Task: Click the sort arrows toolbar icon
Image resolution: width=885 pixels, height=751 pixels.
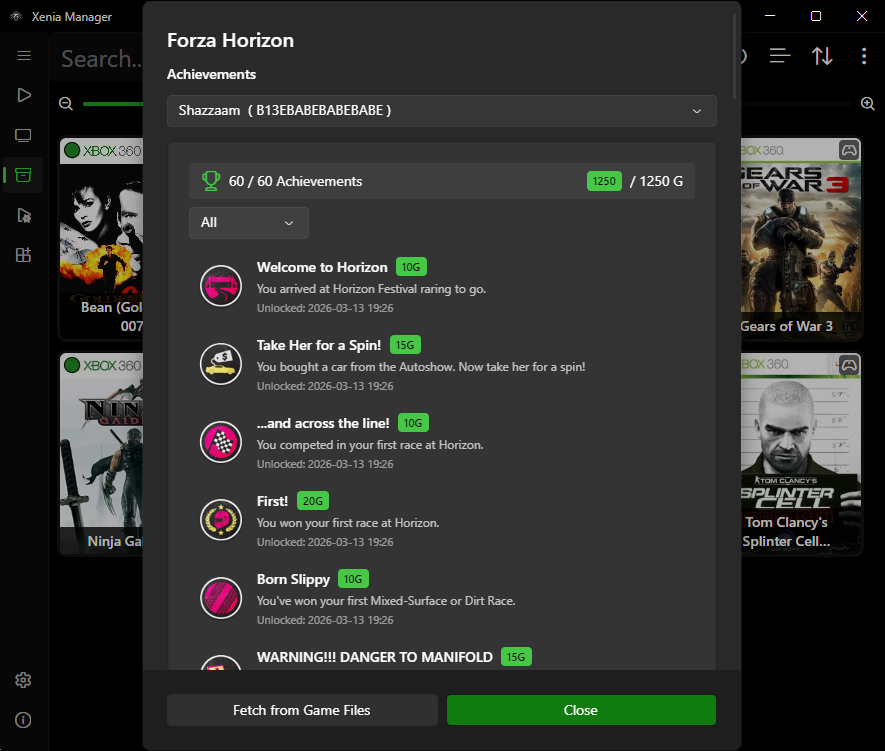Action: tap(822, 55)
